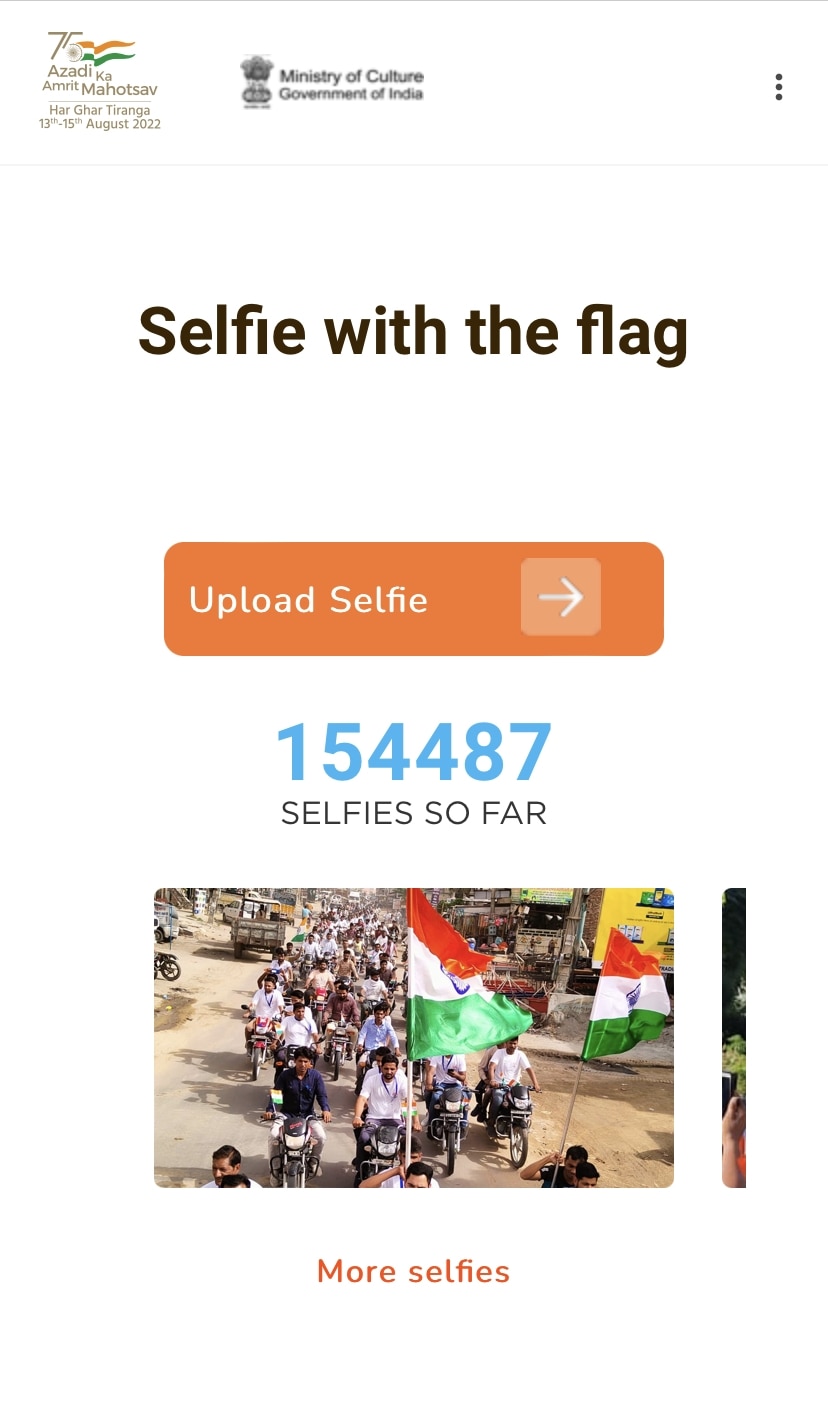Tap the smaller flag at the photo's right
The width and height of the screenshot is (828, 1405).
pyautogui.click(x=625, y=995)
